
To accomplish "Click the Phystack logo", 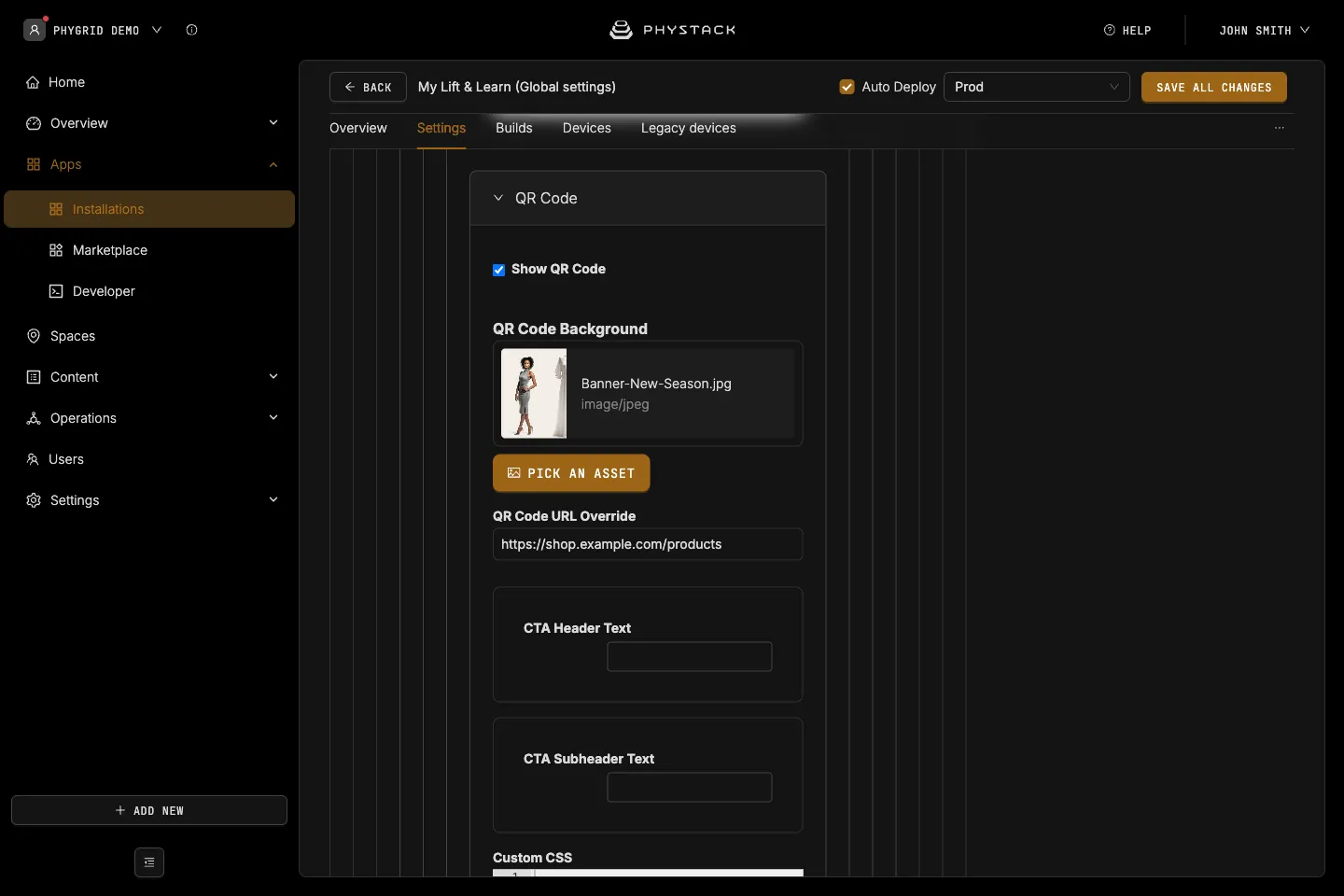I will (x=672, y=30).
